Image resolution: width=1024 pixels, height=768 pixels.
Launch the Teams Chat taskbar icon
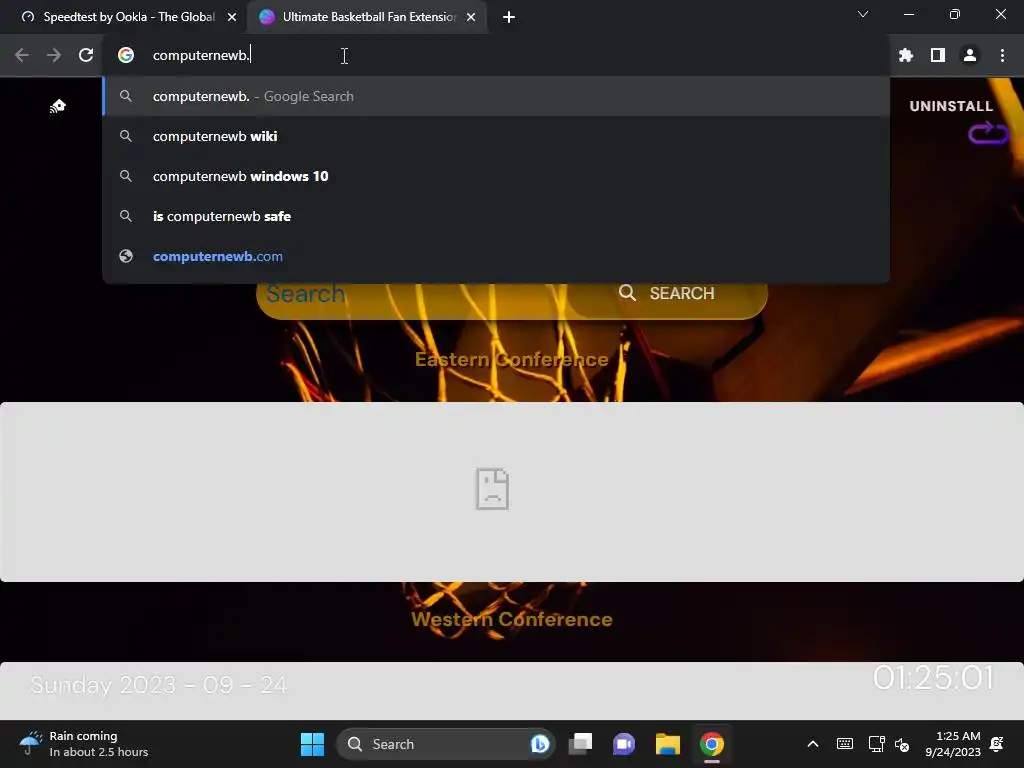coord(624,744)
